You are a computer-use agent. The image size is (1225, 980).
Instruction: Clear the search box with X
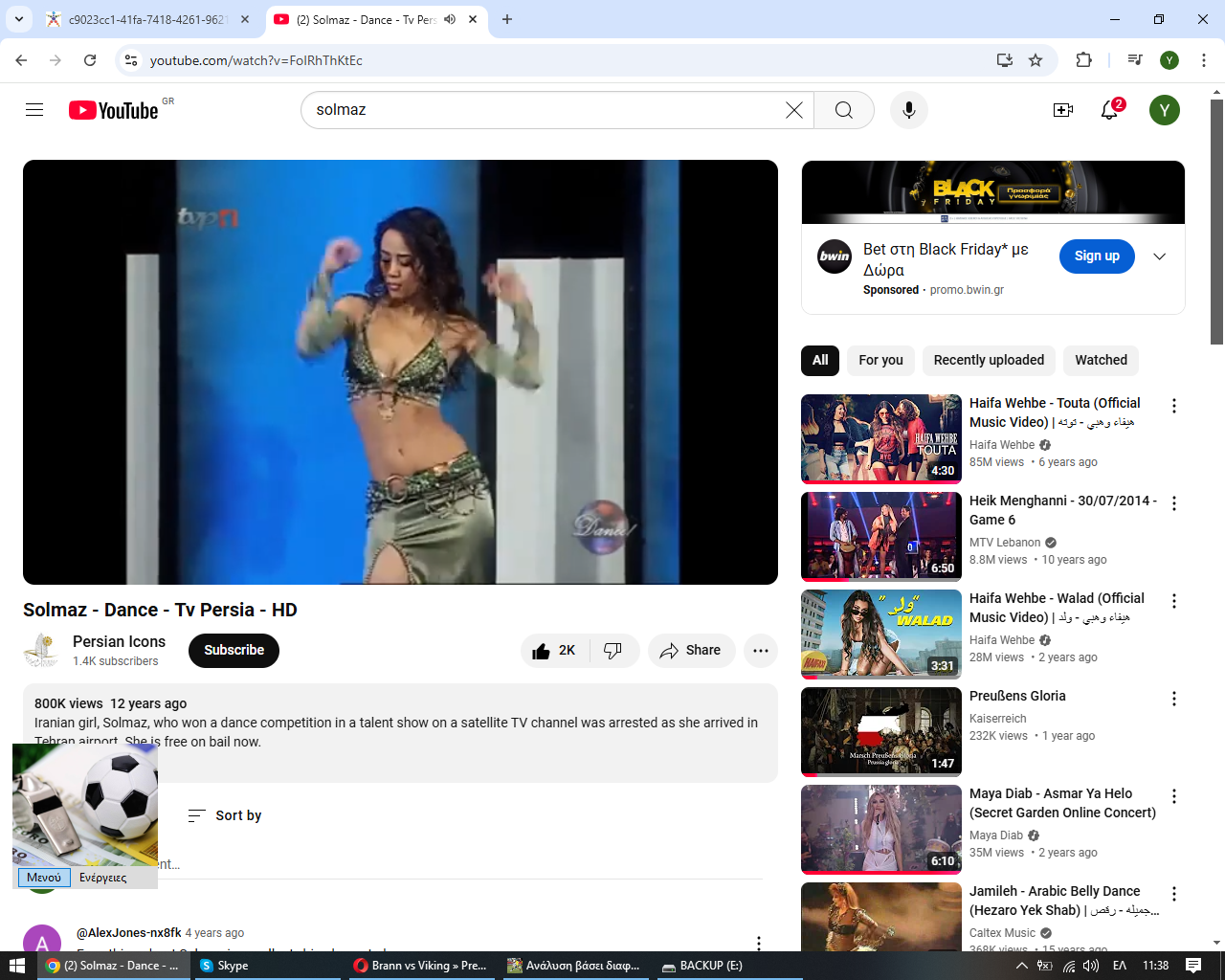pyautogui.click(x=793, y=110)
